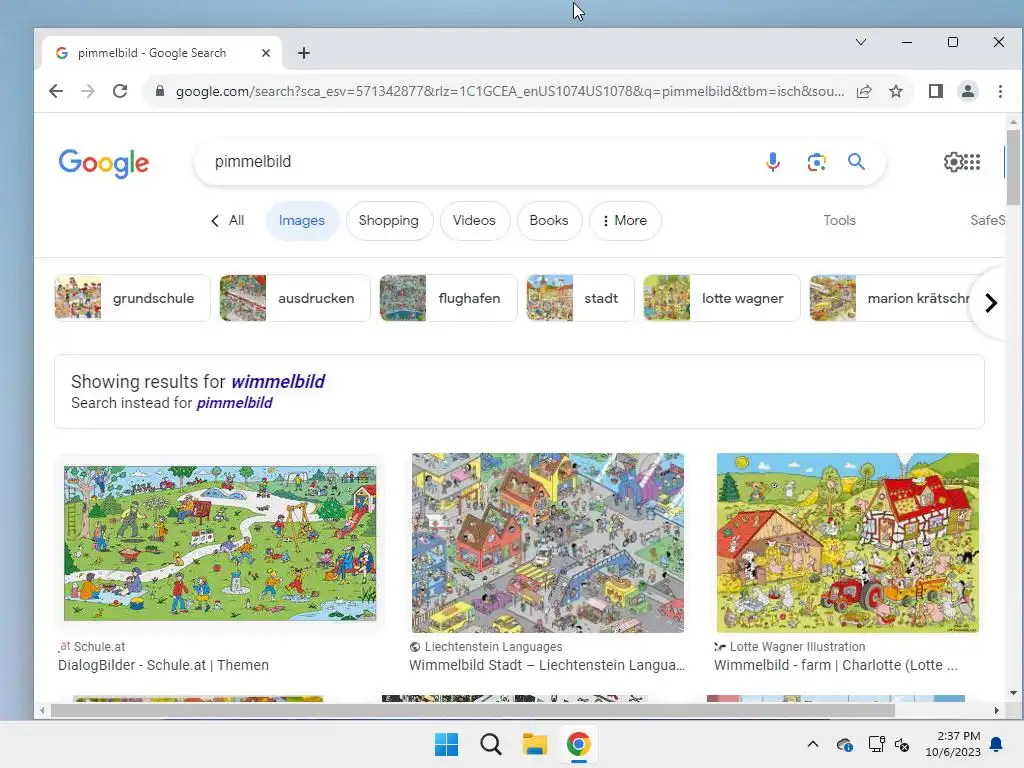The width and height of the screenshot is (1024, 768).
Task: Open the Wimmelbild Stadt thumbnail
Action: (x=548, y=543)
